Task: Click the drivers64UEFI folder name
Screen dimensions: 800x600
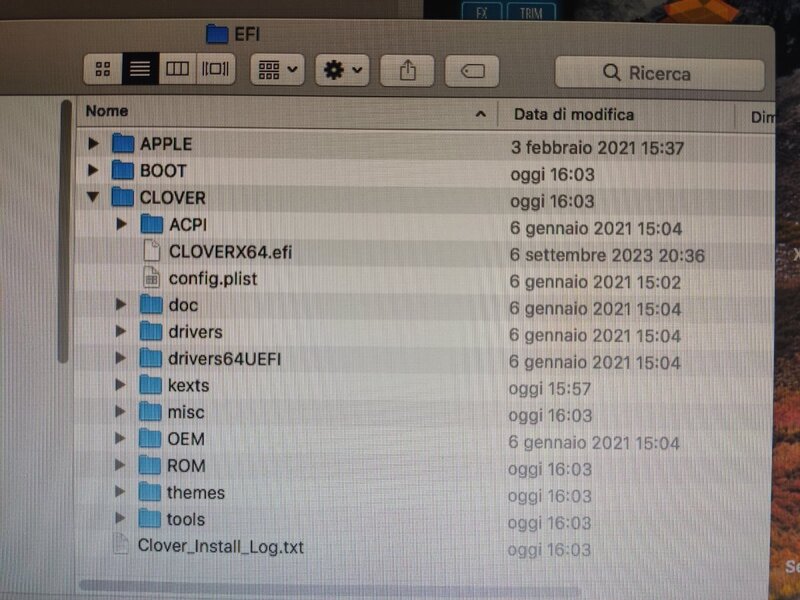Action: point(224,359)
